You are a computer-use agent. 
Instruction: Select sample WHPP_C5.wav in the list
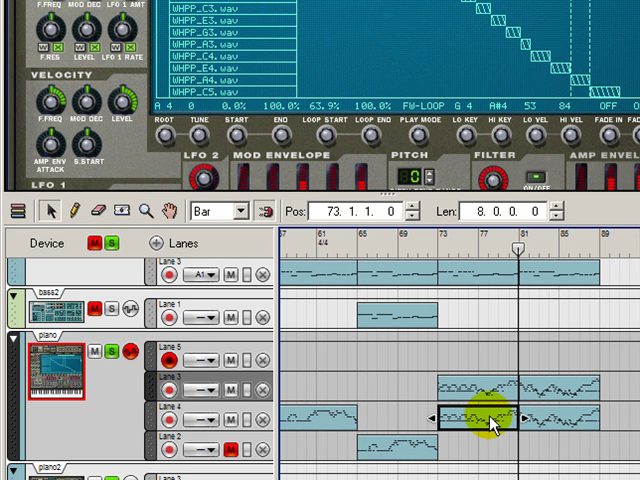pyautogui.click(x=233, y=92)
